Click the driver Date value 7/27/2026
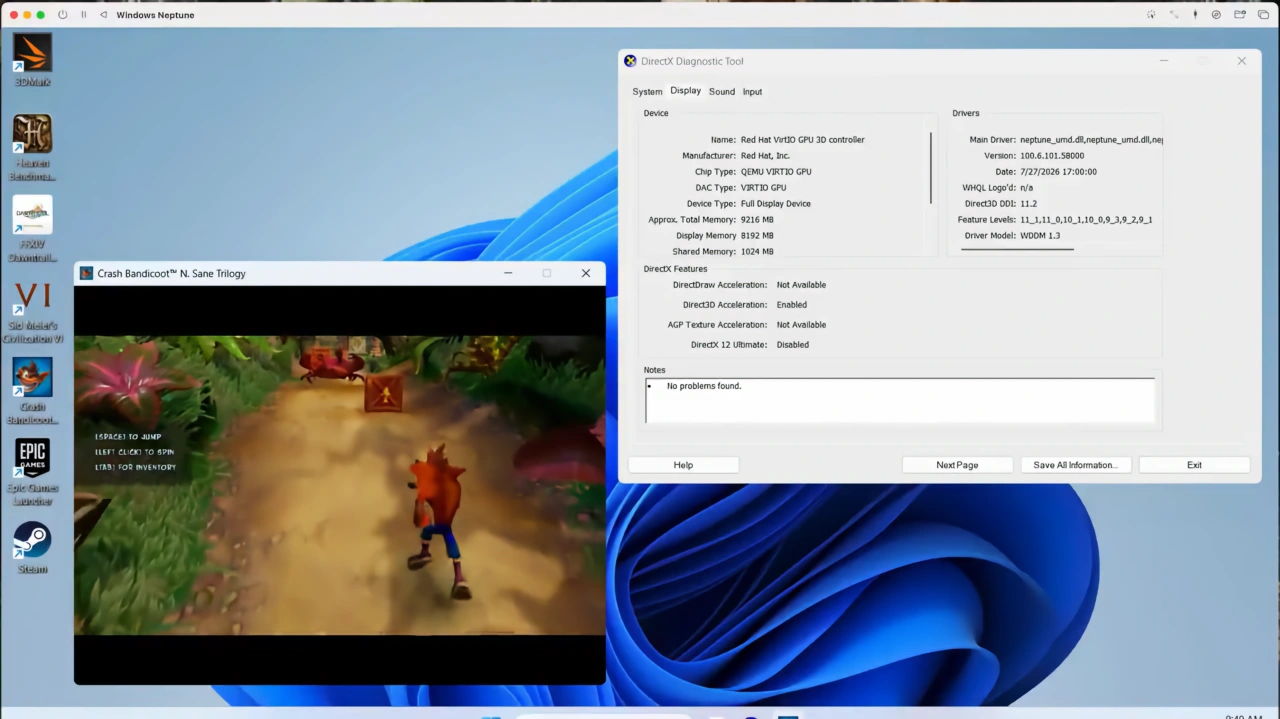Viewport: 1280px width, 719px height. click(x=1058, y=172)
